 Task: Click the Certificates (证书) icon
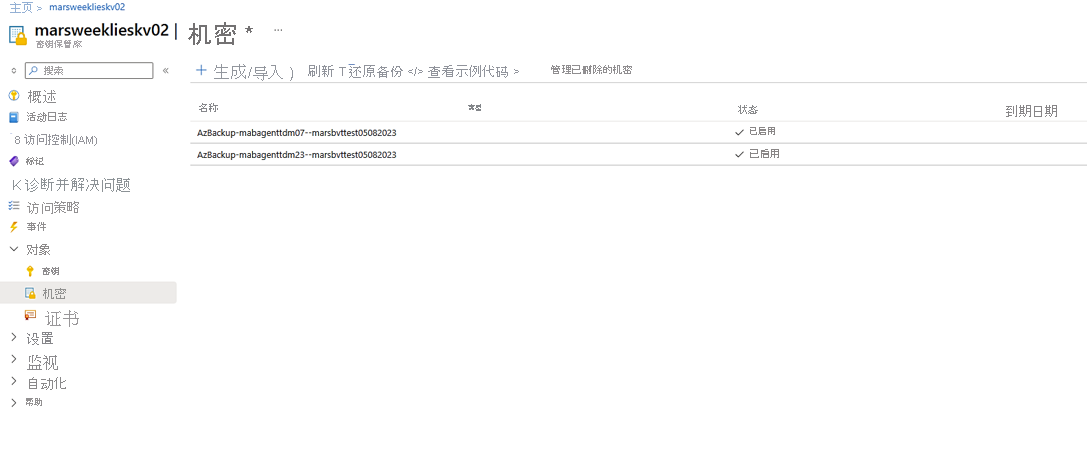(x=30, y=315)
